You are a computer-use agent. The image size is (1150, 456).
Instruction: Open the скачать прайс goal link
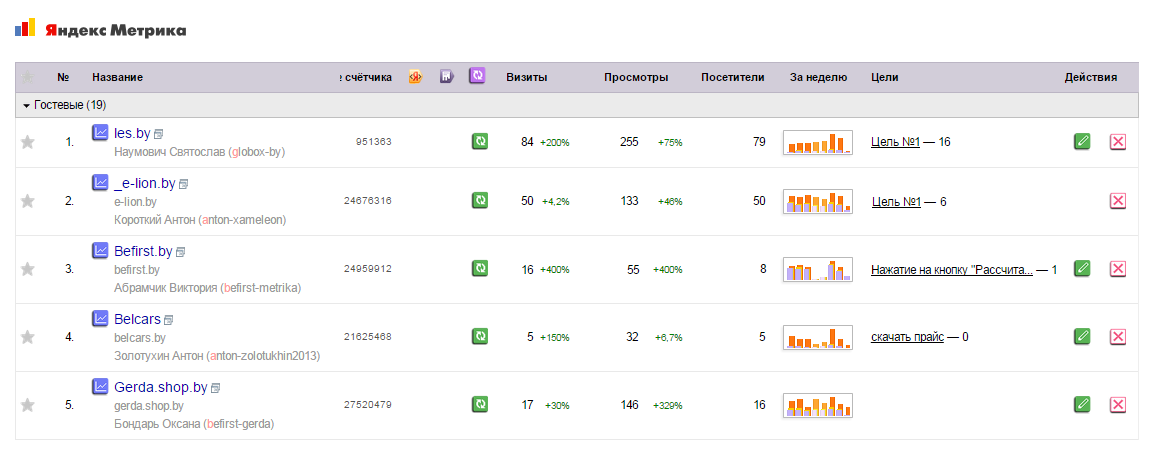[907, 337]
